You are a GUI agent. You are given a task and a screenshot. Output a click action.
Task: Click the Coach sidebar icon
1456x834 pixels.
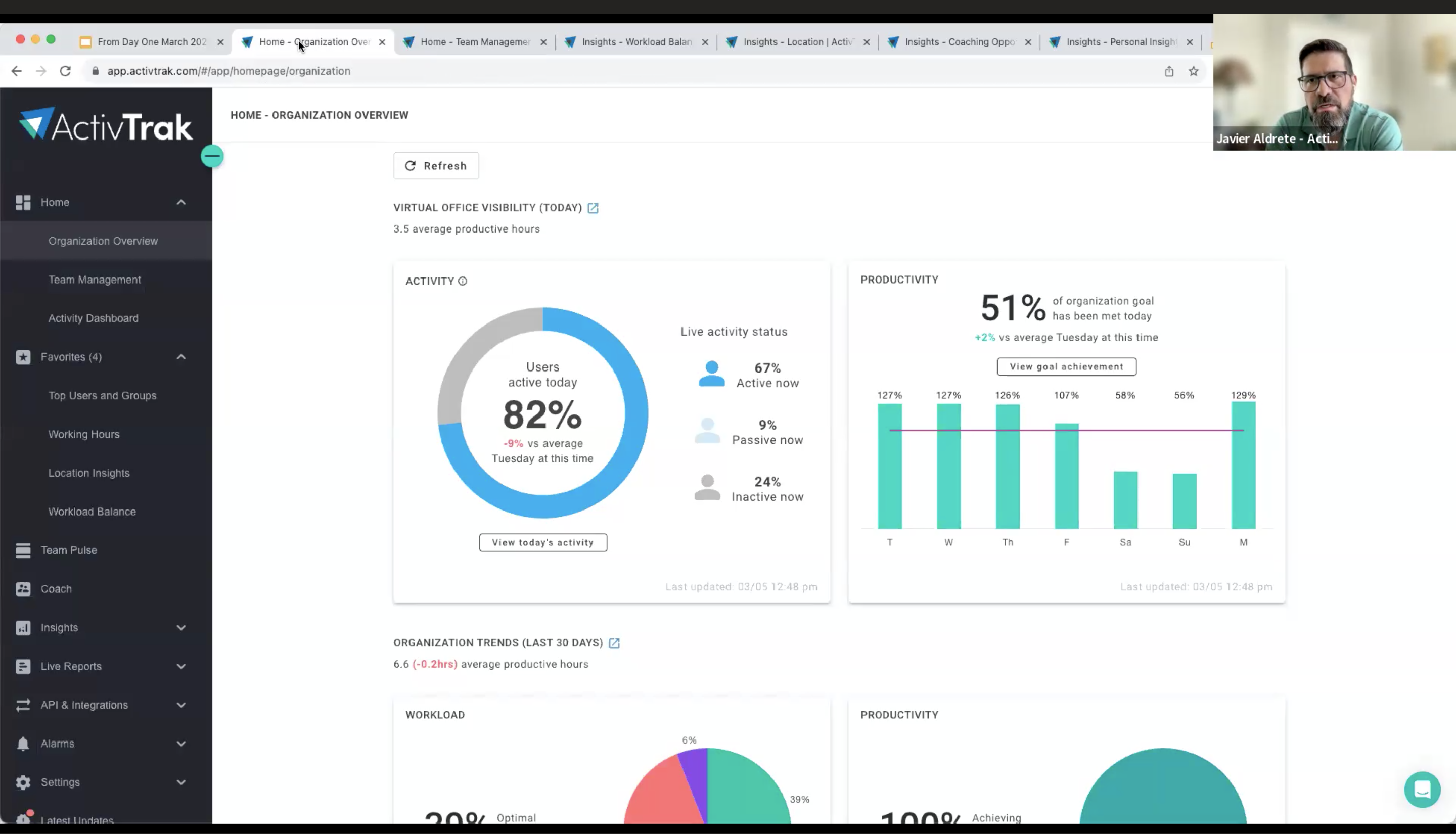pyautogui.click(x=23, y=589)
